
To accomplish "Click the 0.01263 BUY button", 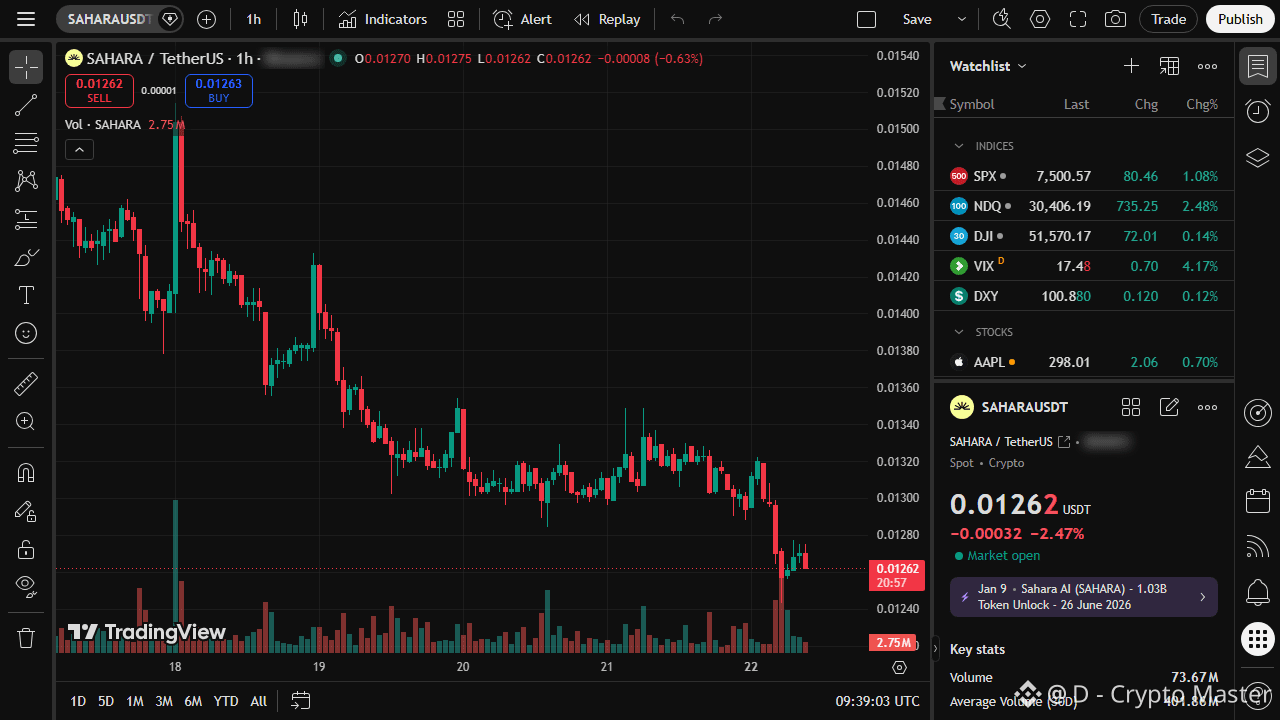I will click(219, 90).
